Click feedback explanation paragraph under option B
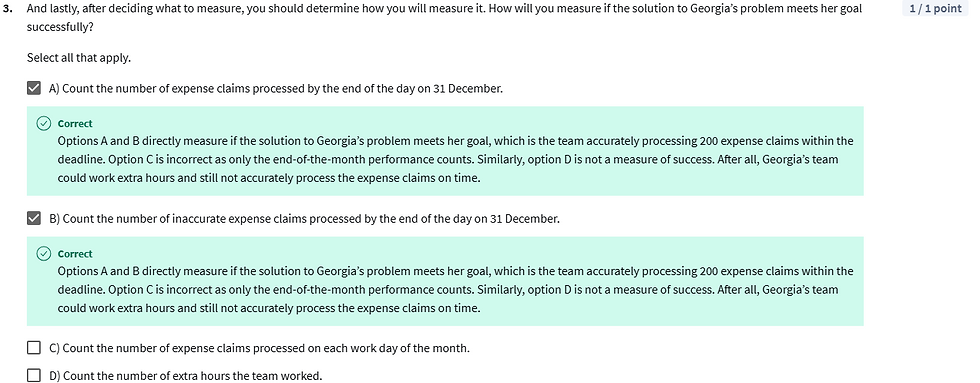This screenshot has width=980, height=383. pos(455,289)
